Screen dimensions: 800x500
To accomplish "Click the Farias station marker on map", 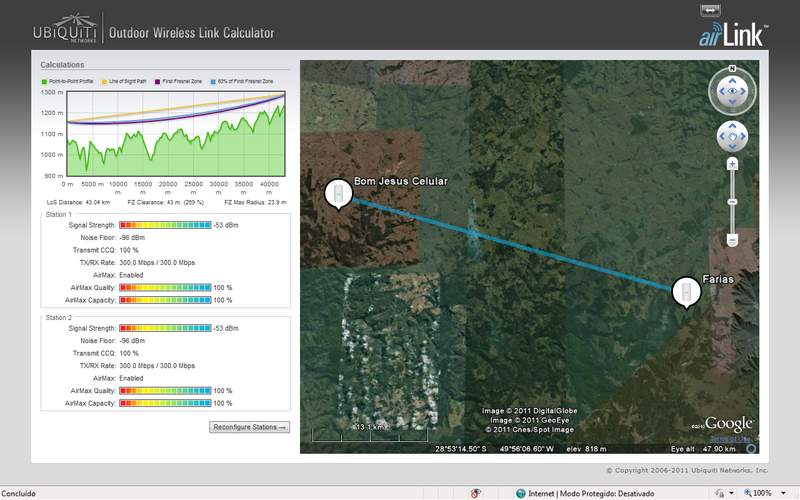I will [686, 292].
